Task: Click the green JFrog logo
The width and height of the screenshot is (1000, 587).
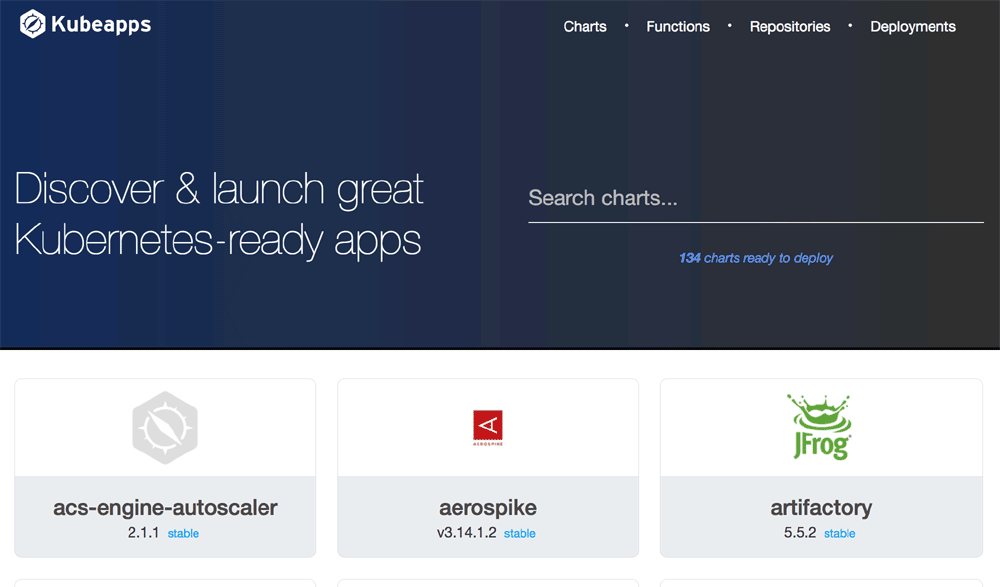Action: tap(821, 427)
